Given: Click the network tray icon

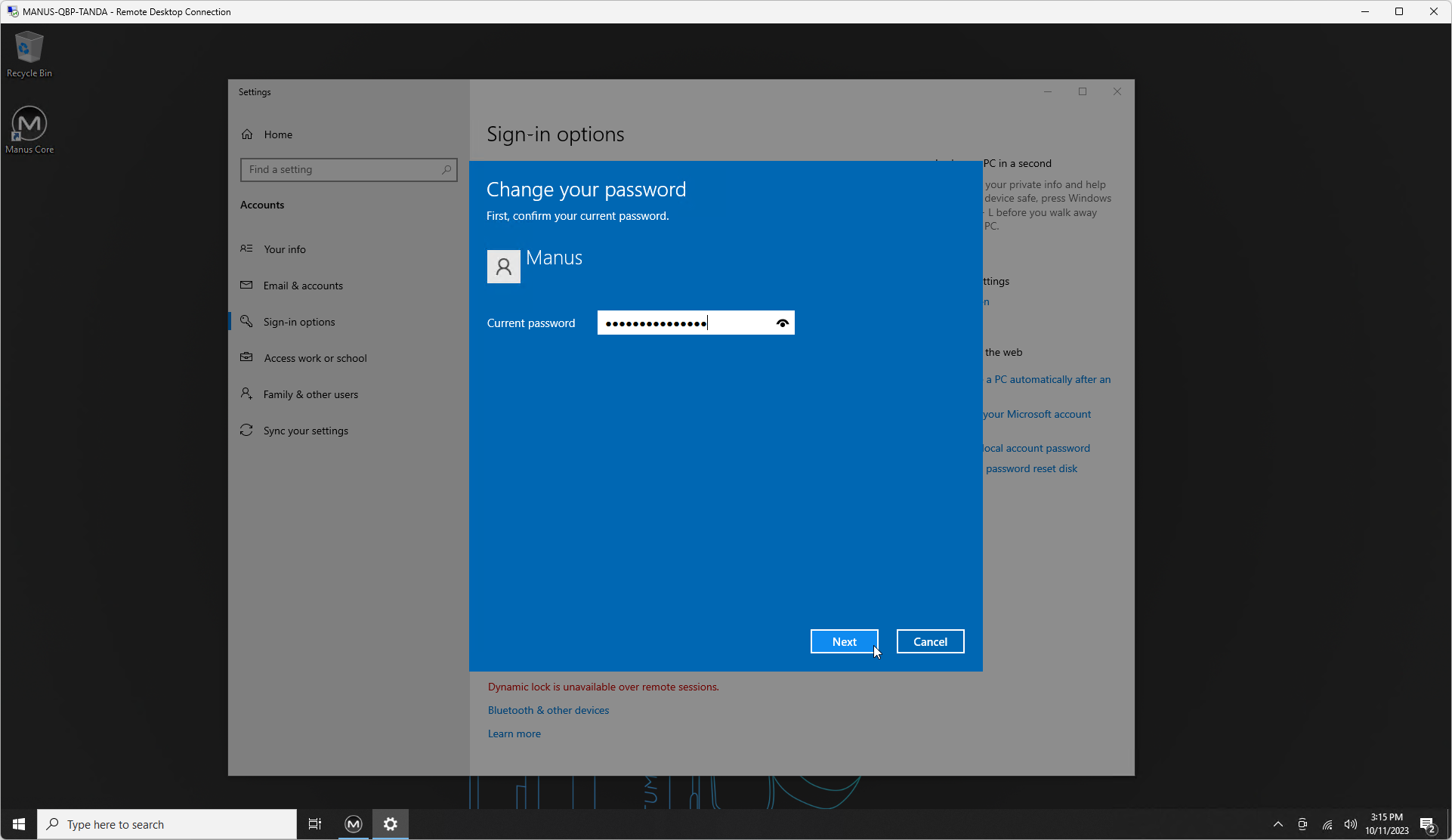Looking at the screenshot, I should pyautogui.click(x=1327, y=824).
